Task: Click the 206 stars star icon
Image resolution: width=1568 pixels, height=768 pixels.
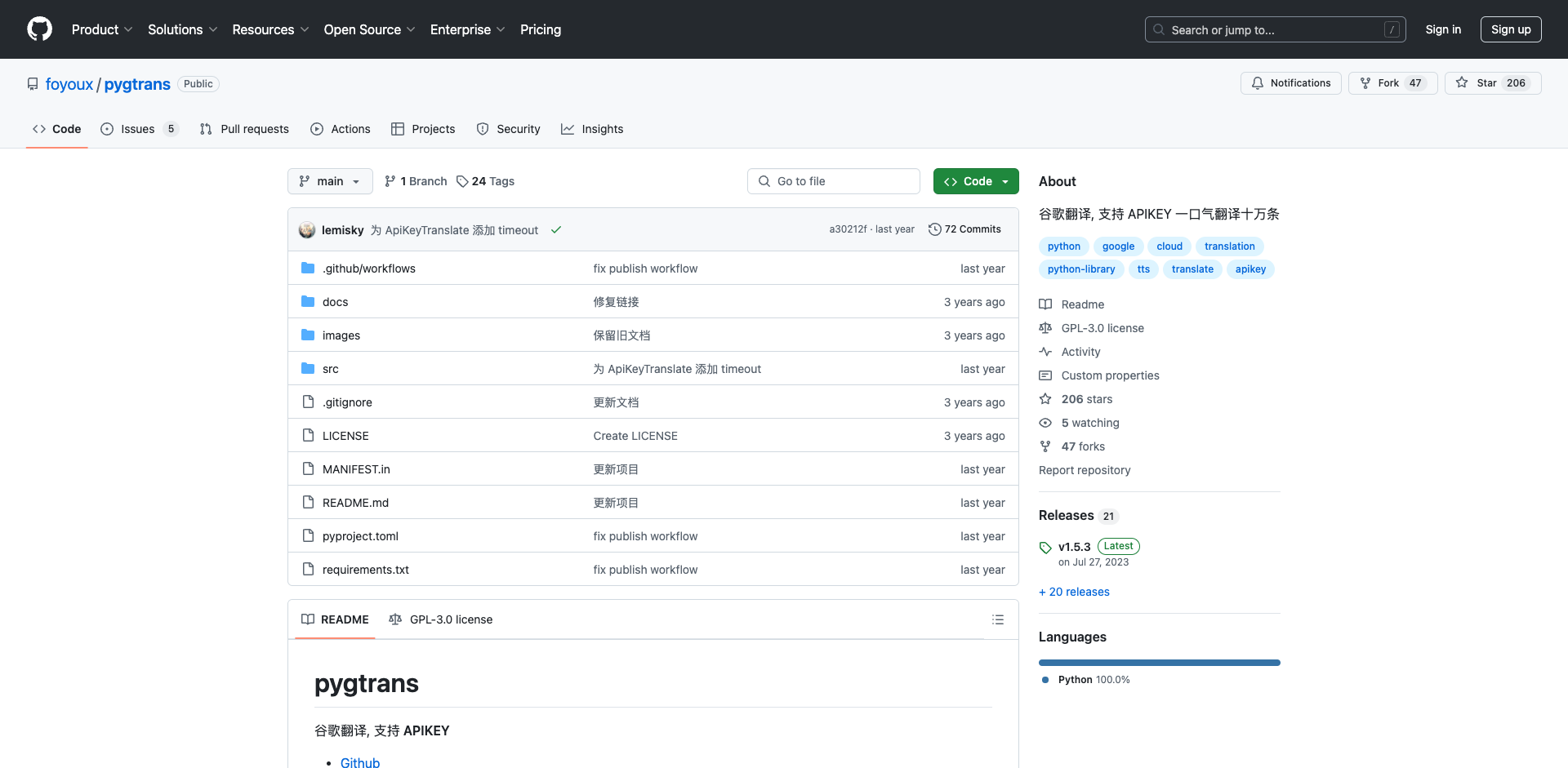Action: (1045, 399)
